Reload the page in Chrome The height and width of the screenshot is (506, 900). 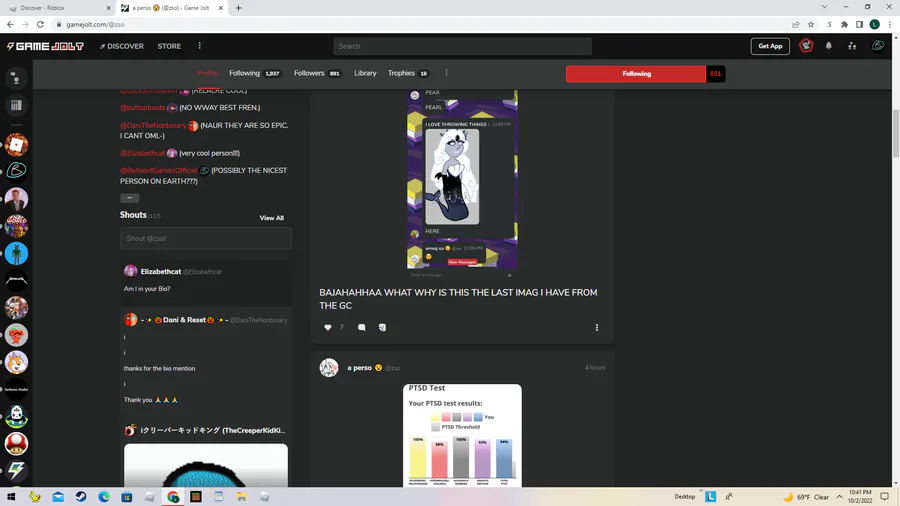(40, 24)
